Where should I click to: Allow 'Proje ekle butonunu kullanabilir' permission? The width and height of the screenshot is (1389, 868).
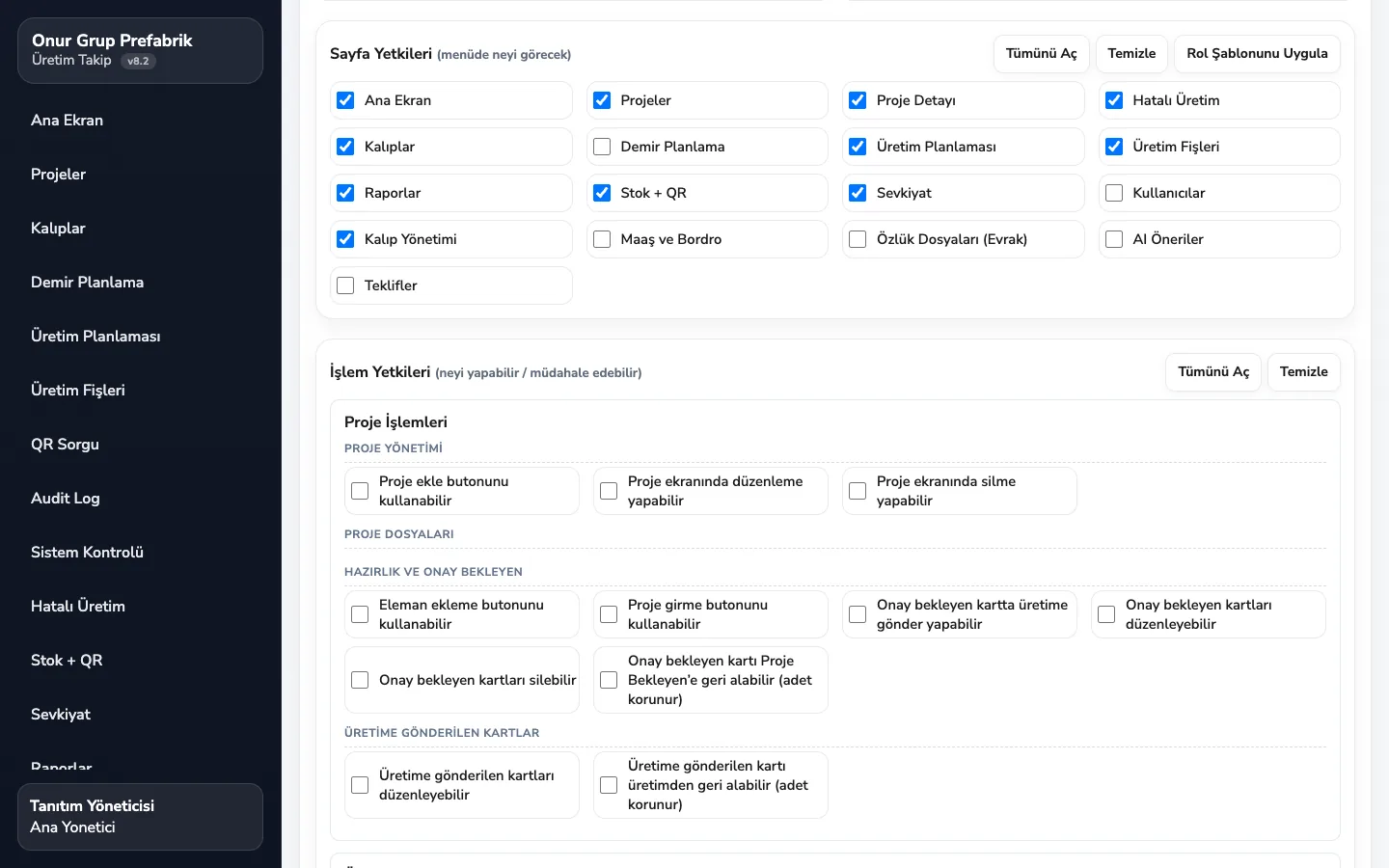360,491
